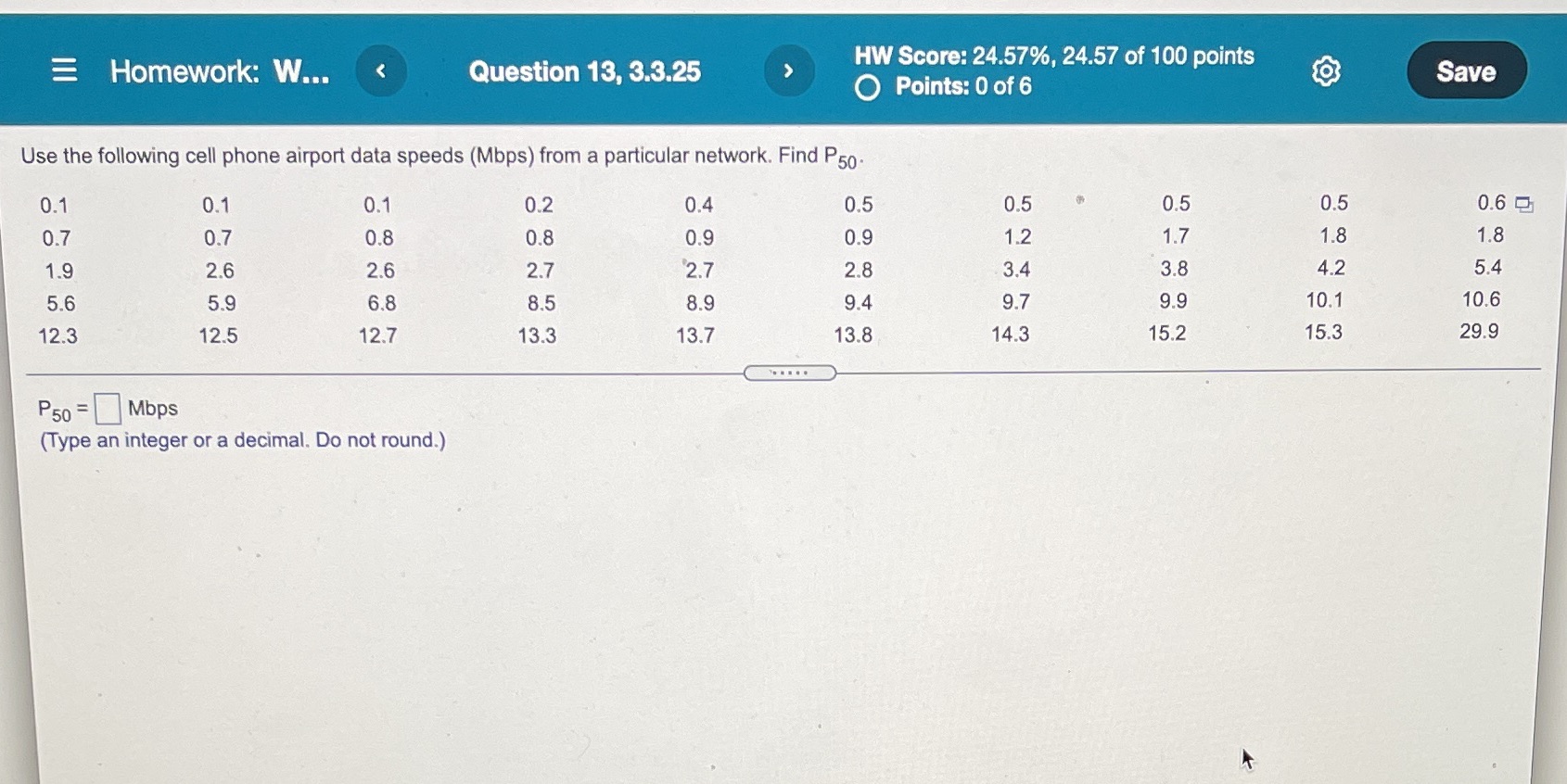1567x784 pixels.
Task: Open the hamburger navigation menu
Action: 65,71
